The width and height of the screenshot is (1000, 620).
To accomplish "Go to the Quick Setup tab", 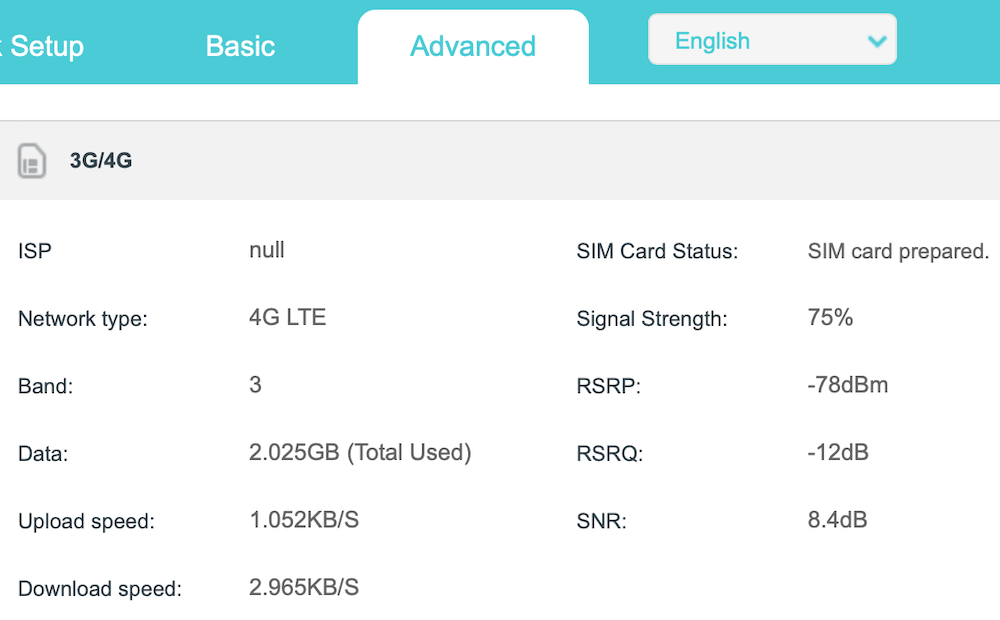I will pyautogui.click(x=42, y=46).
